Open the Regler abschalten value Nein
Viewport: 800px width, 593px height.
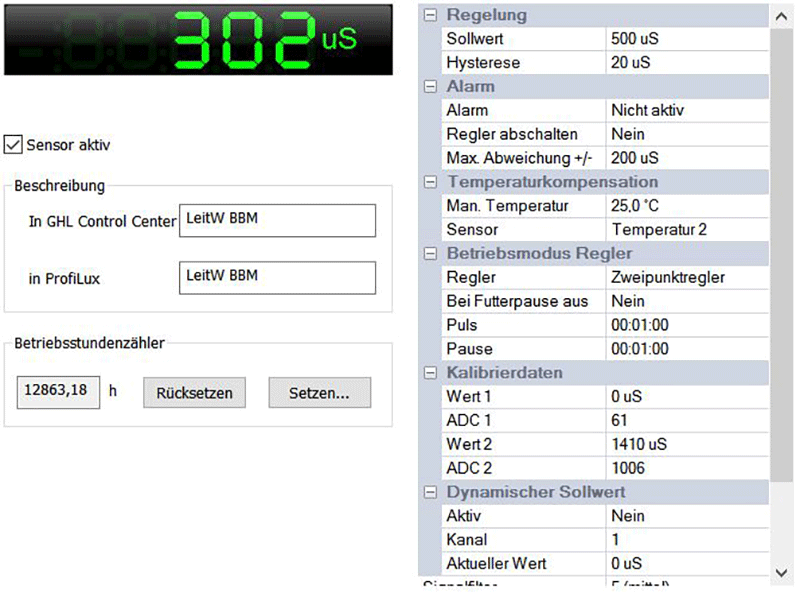point(686,134)
